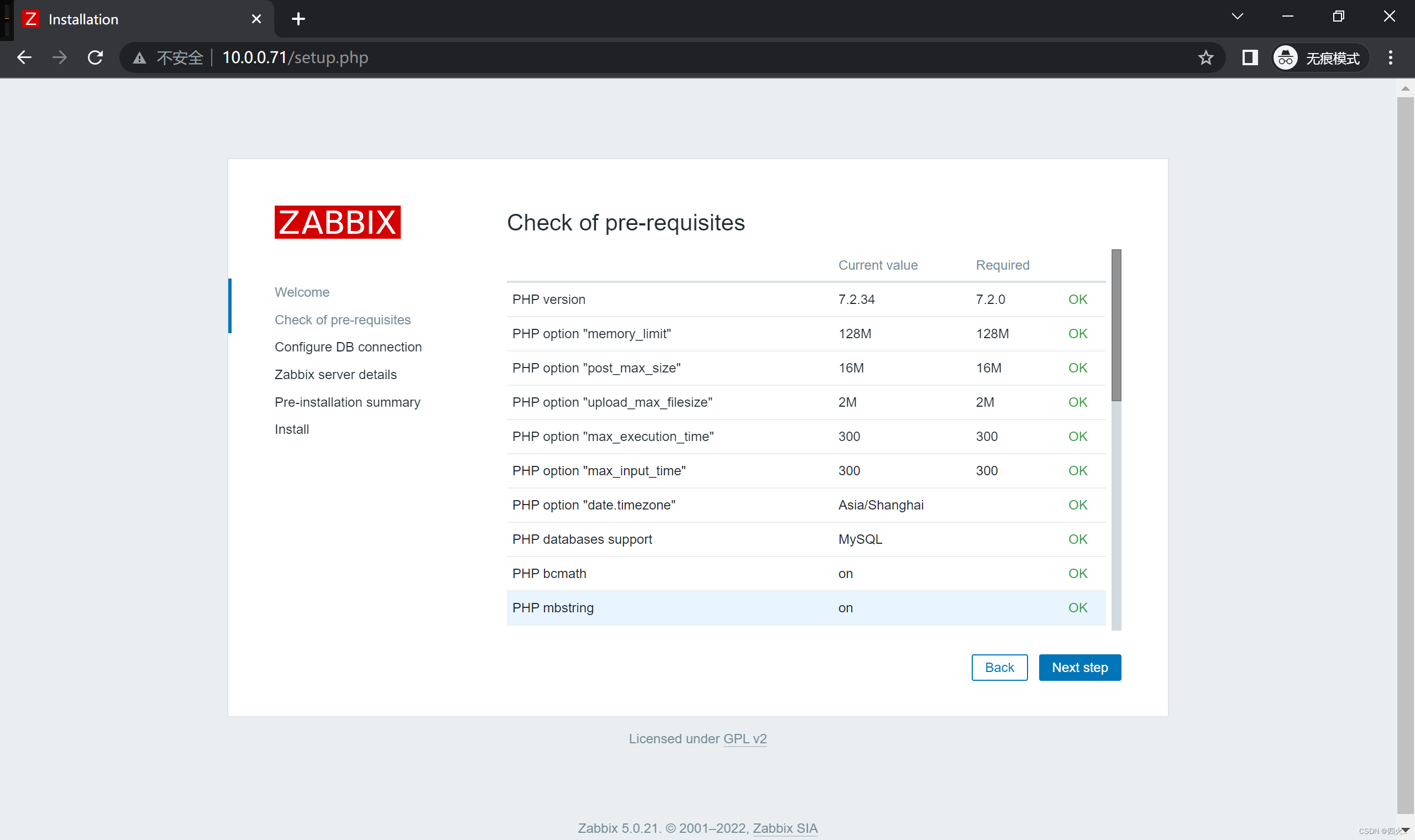This screenshot has width=1415, height=840.
Task: Open the browser side panel icon
Action: tap(1250, 57)
